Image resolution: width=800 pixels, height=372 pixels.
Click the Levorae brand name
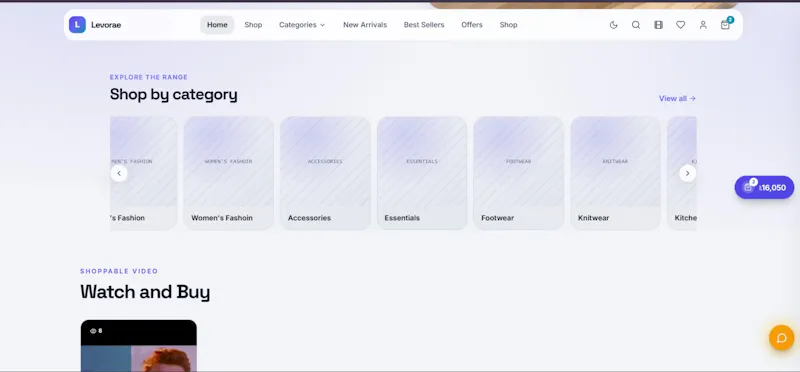(x=106, y=25)
